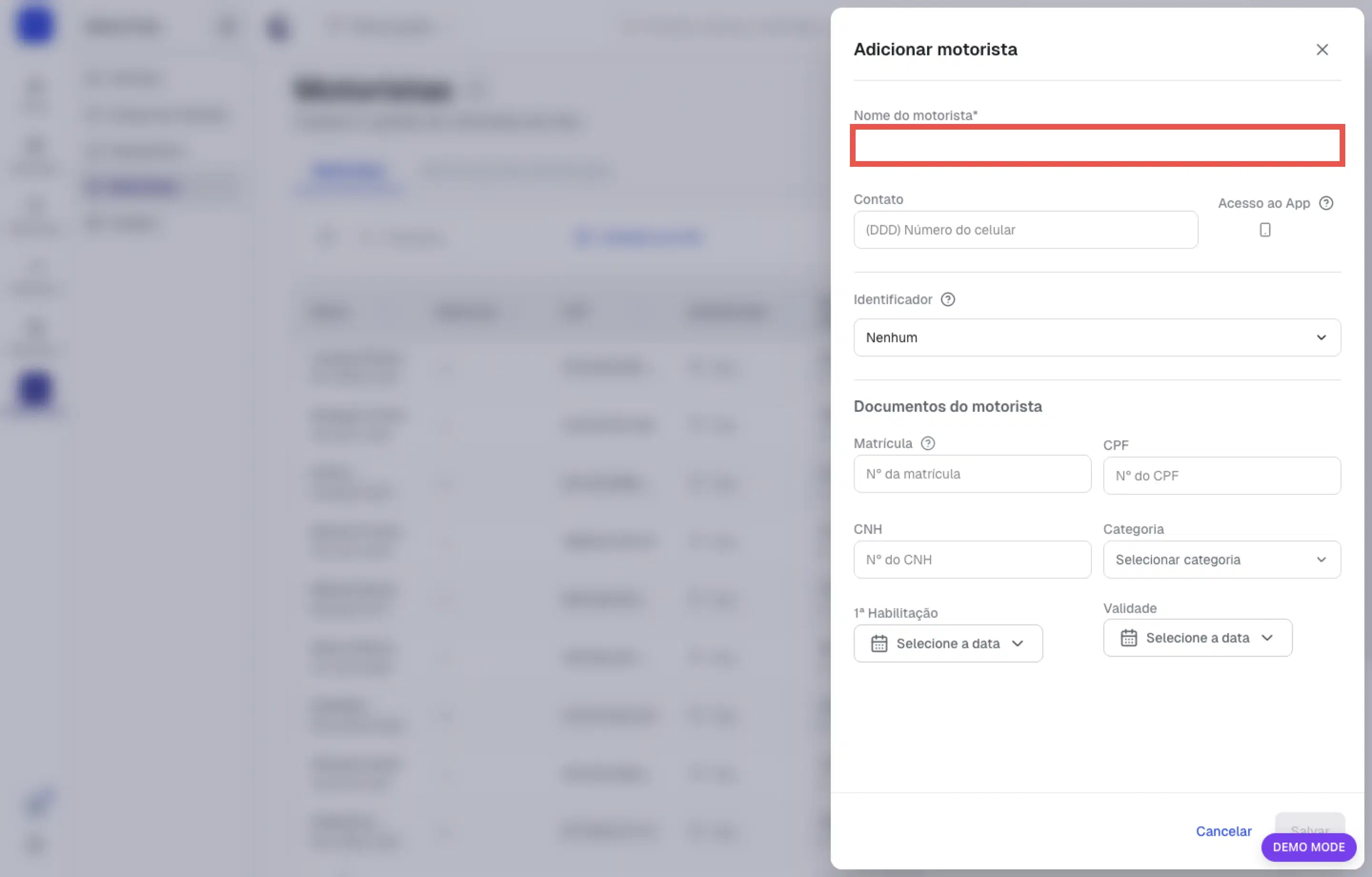This screenshot has height=877, width=1372.
Task: Click the DEMO MODE badge
Action: point(1308,847)
